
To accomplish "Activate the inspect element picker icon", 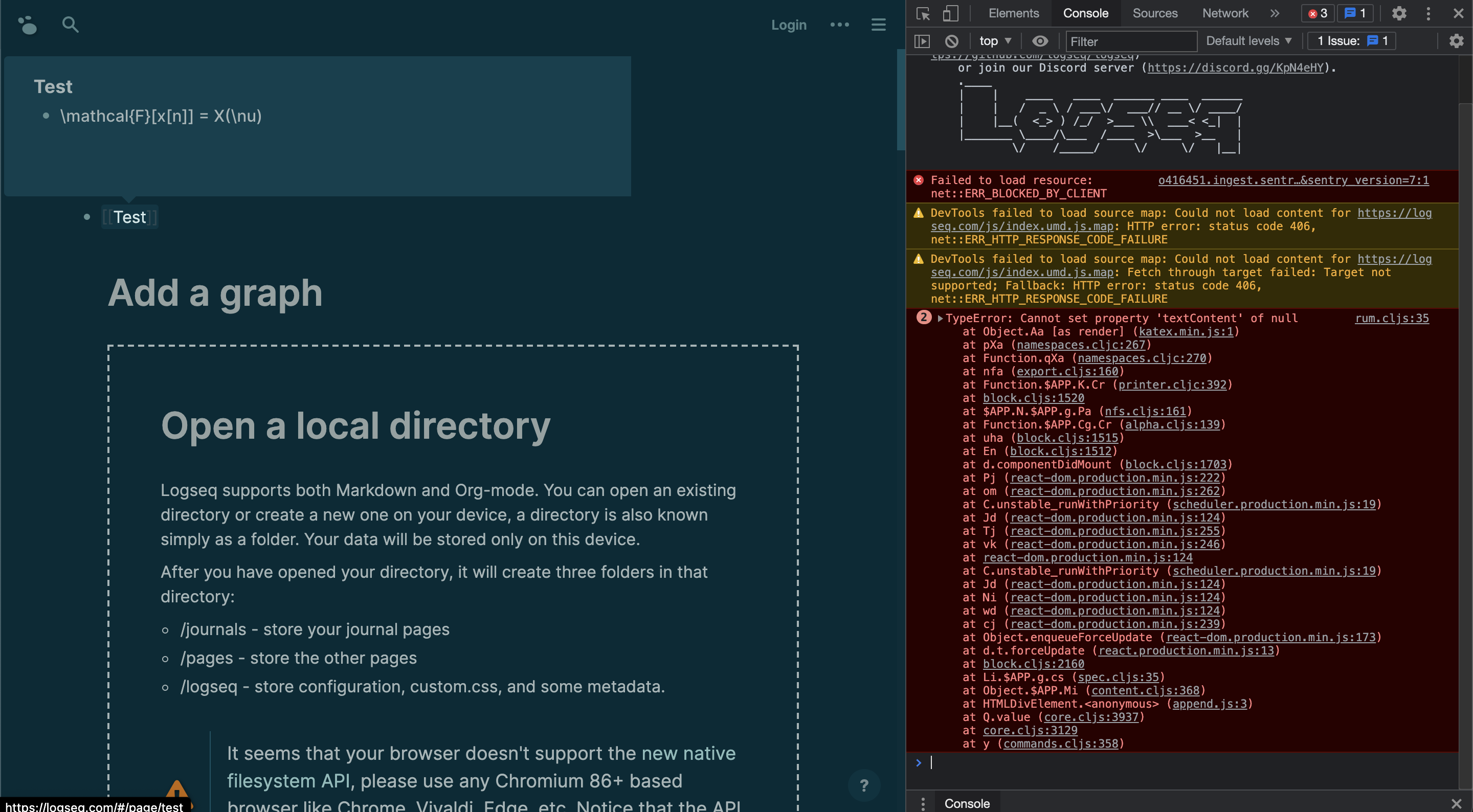I will pos(923,13).
